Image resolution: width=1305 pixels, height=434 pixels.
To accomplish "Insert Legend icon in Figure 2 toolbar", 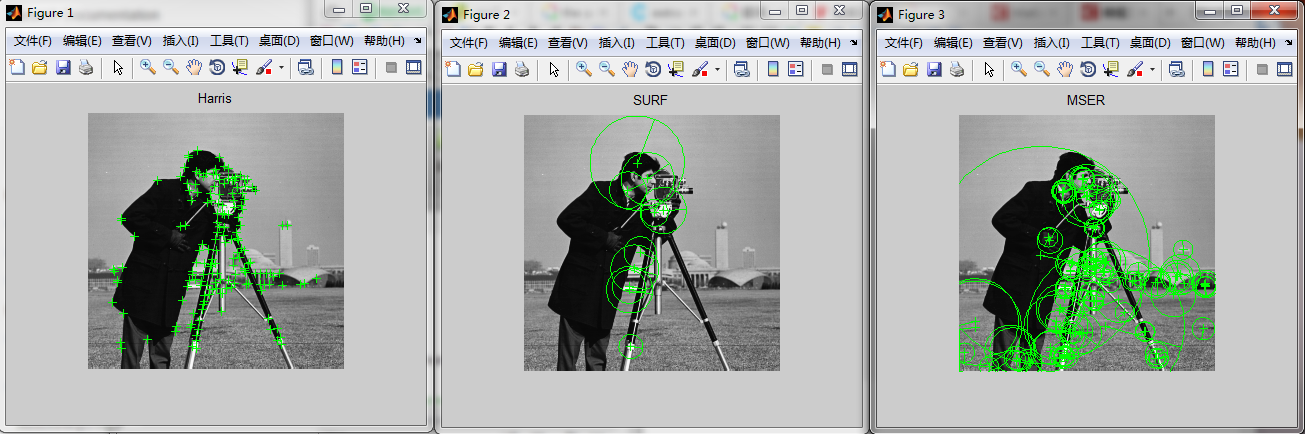I will (796, 69).
